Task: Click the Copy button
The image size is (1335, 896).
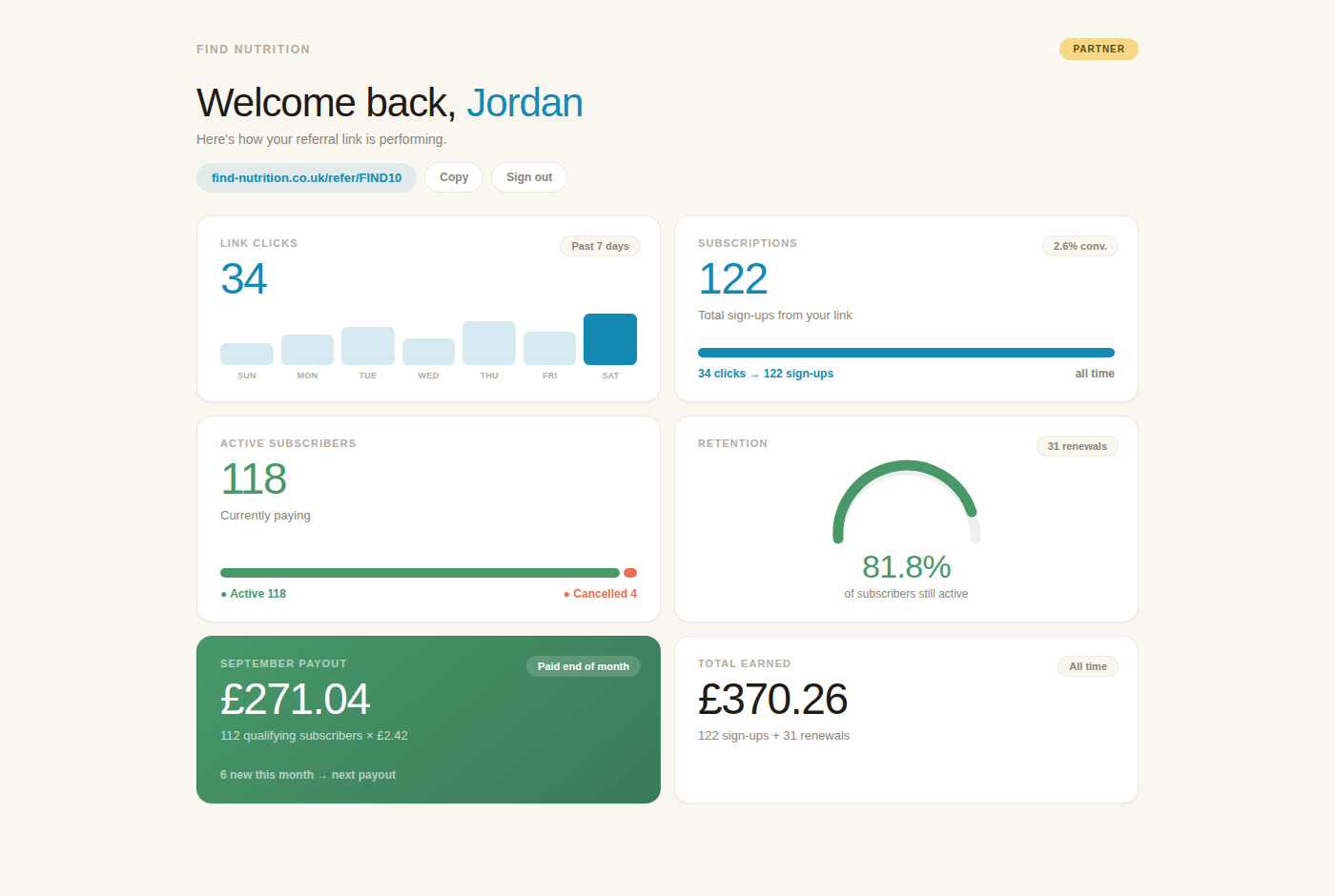Action: [x=454, y=177]
